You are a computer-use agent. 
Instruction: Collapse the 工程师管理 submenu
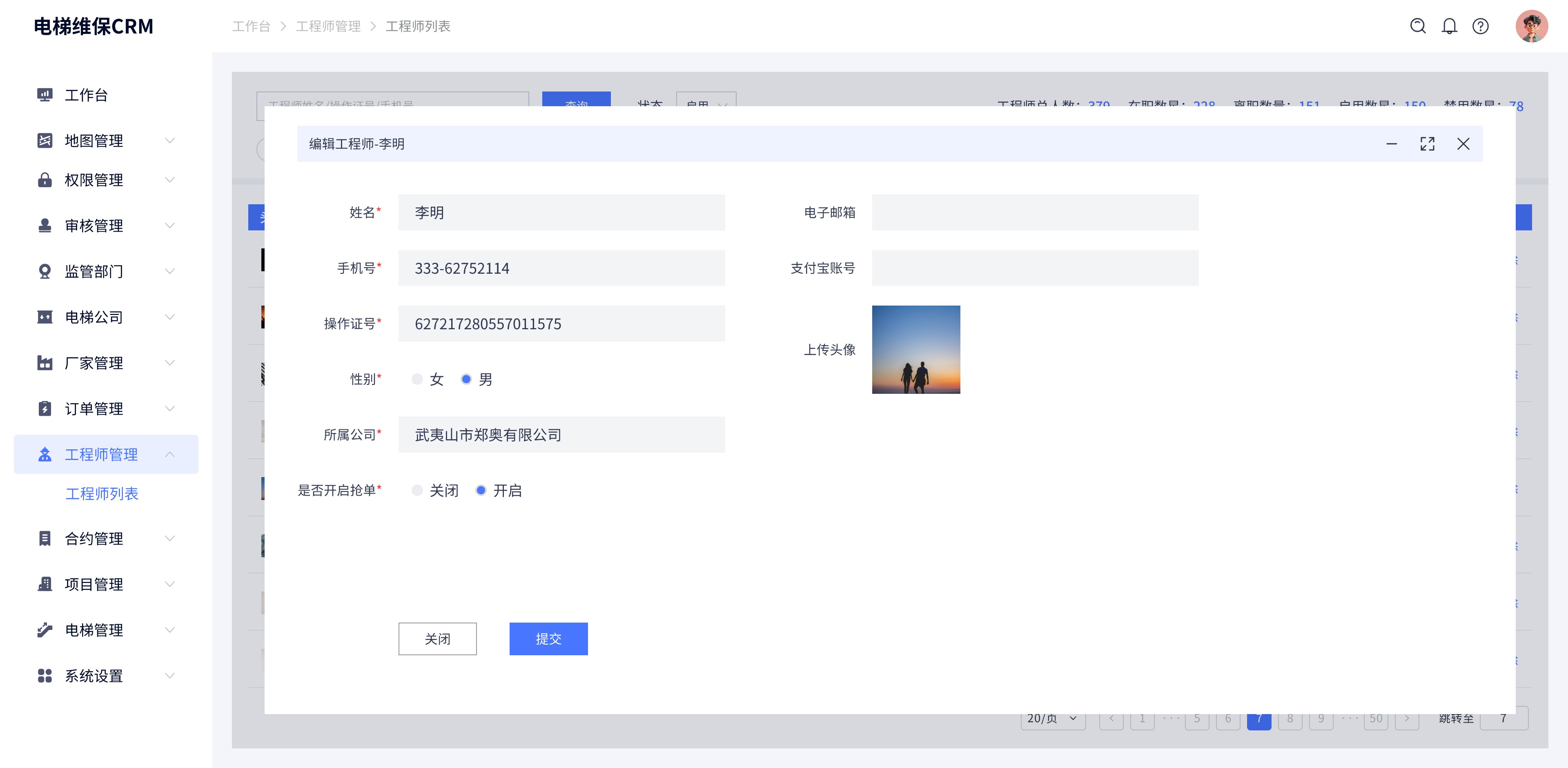(x=170, y=454)
